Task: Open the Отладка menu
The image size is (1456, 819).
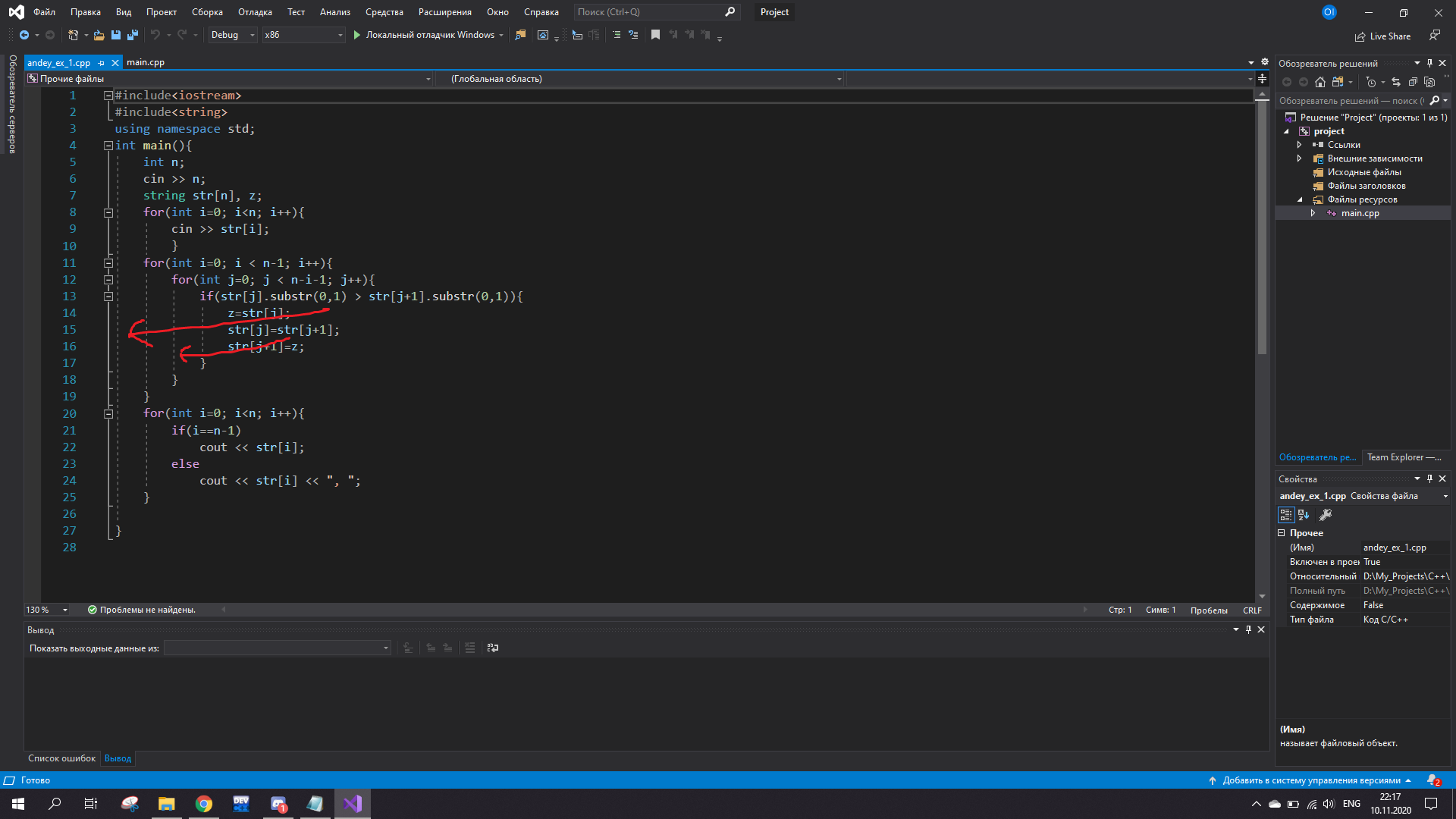Action: 255,12
